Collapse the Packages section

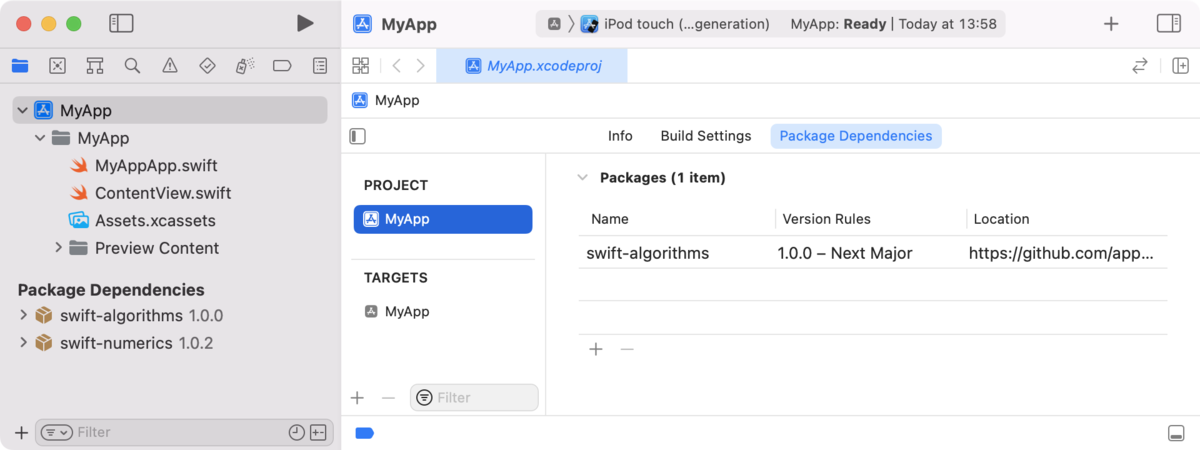(x=582, y=178)
